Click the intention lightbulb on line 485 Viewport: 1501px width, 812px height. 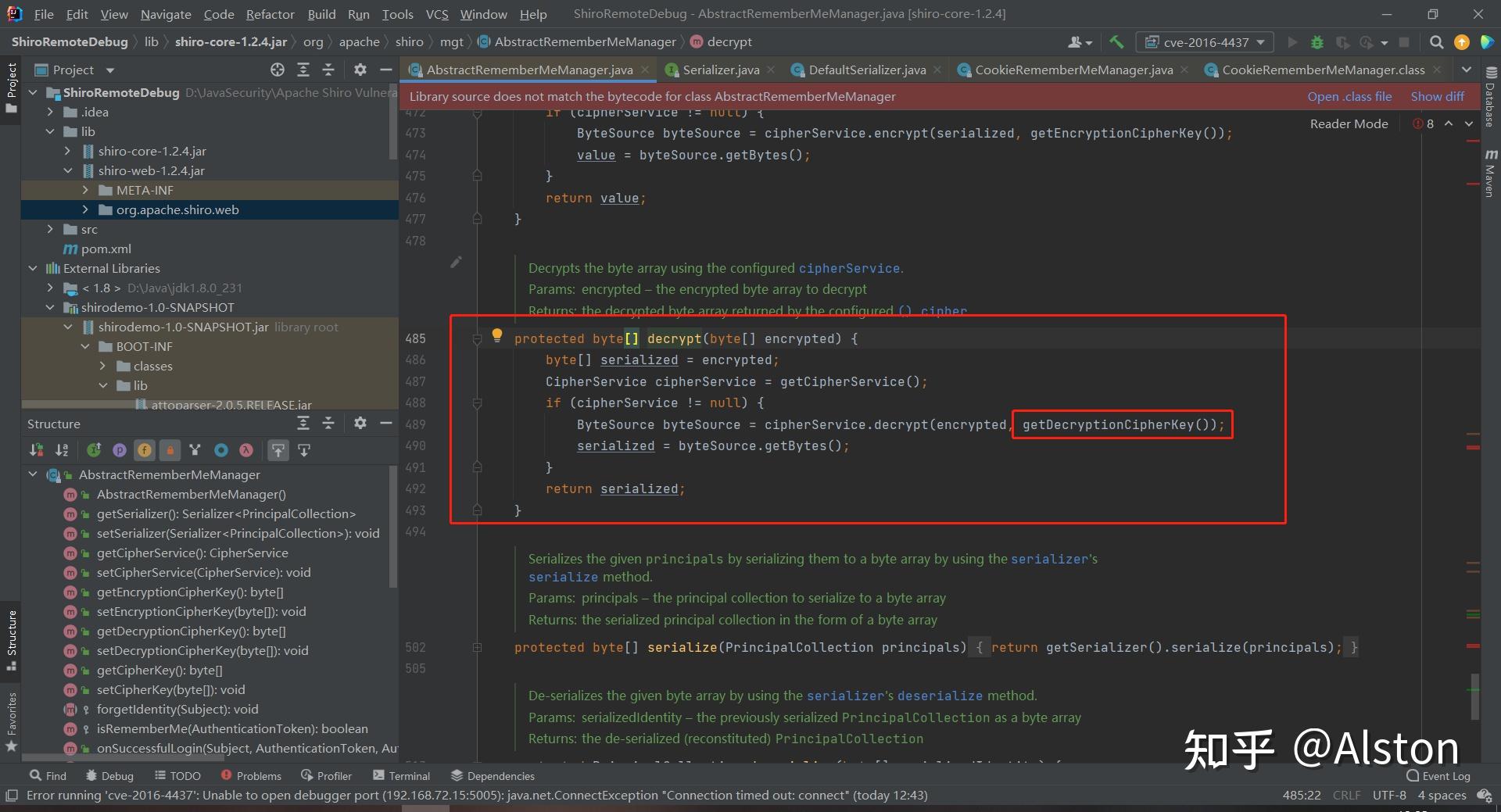(496, 336)
